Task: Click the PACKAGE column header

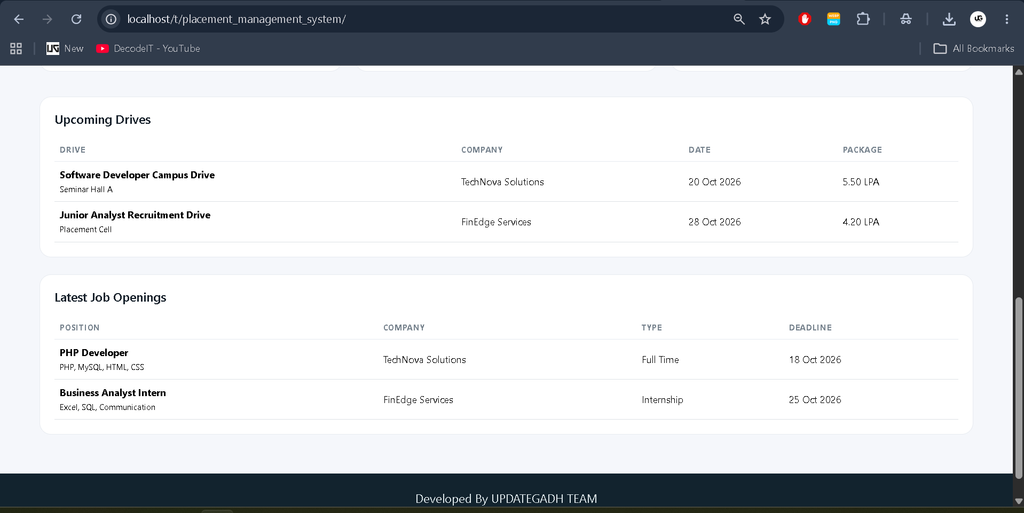Action: (862, 149)
